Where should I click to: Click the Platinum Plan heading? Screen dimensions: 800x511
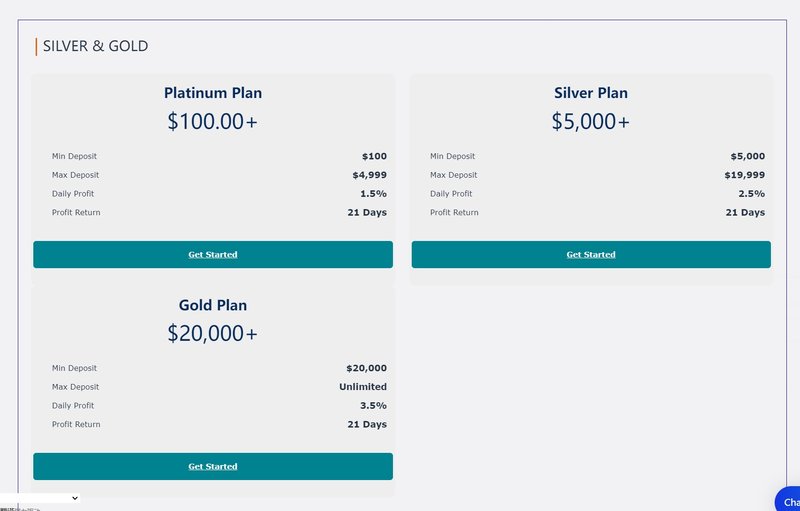(213, 93)
